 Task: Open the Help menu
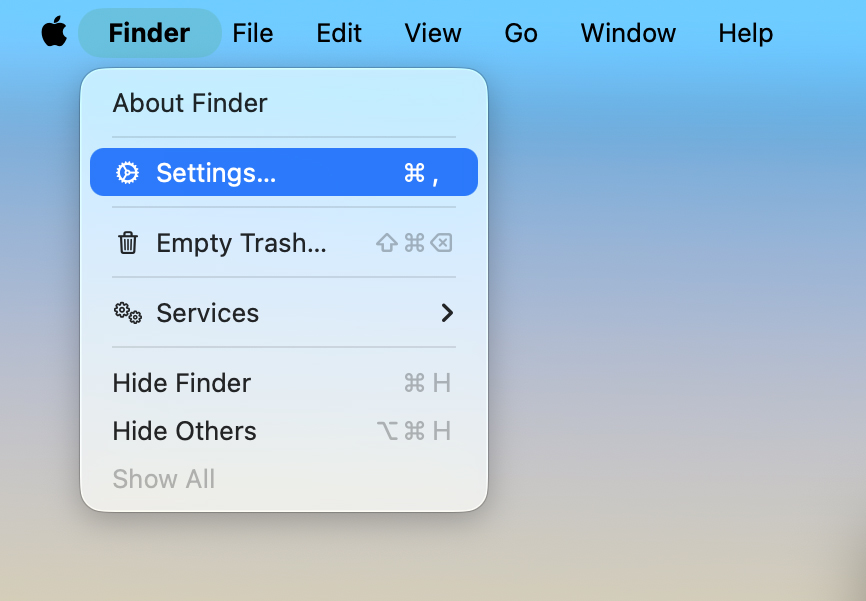[745, 33]
